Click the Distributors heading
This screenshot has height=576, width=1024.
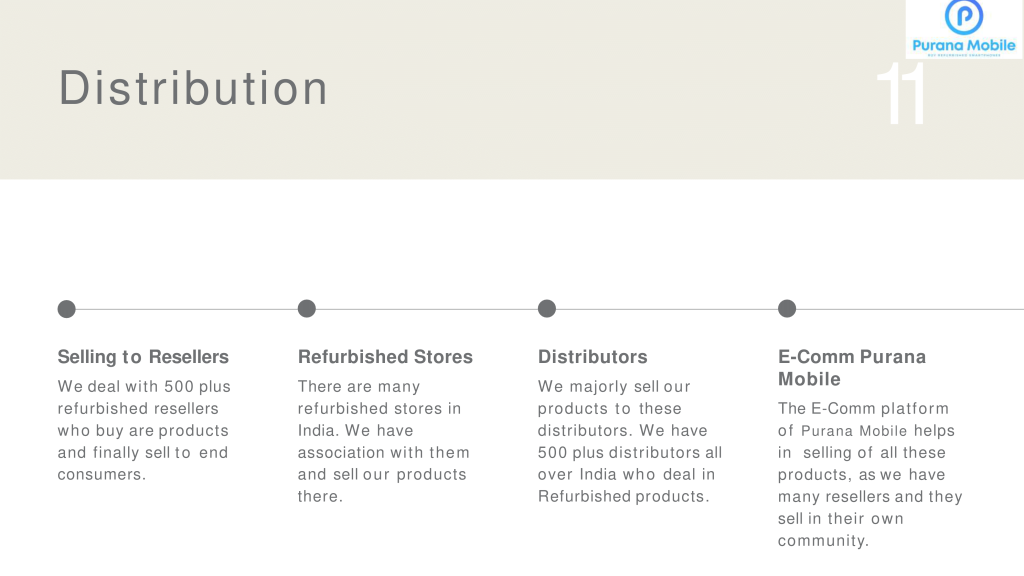click(592, 357)
